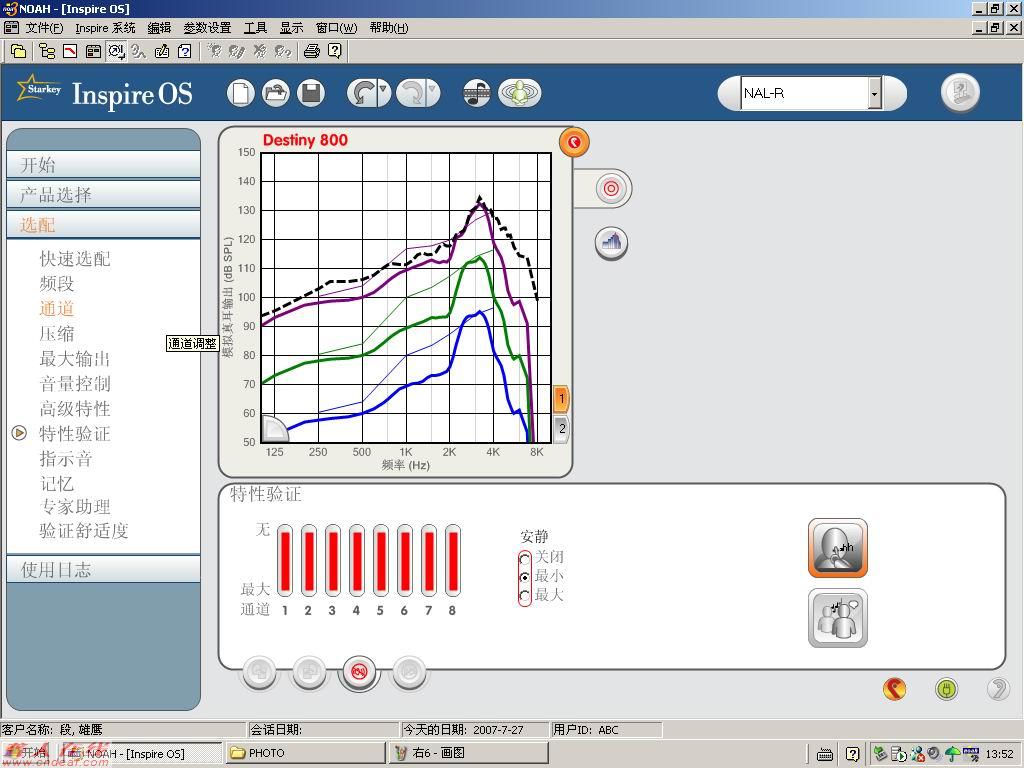Open the 工具 menu
Viewport: 1024px width, 768px height.
pos(255,27)
